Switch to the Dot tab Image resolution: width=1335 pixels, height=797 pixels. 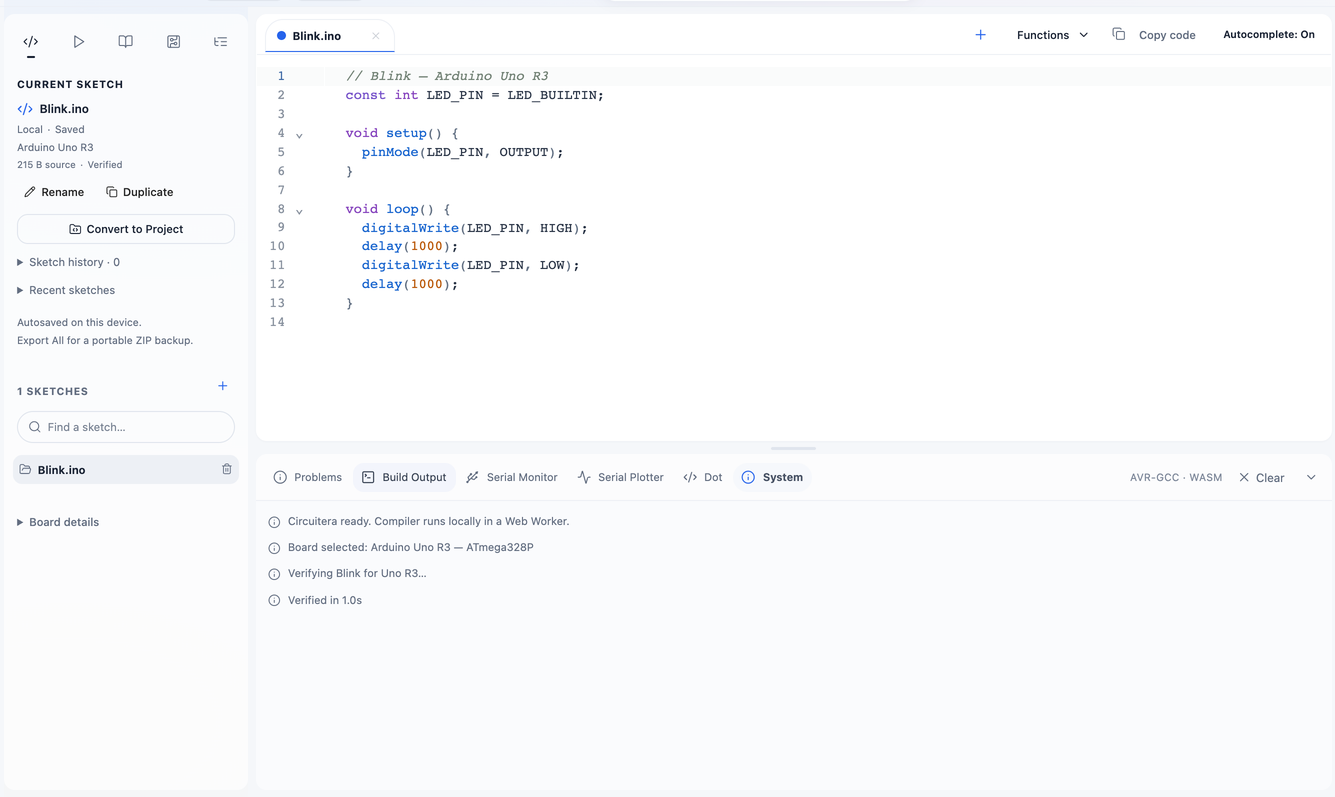point(703,478)
